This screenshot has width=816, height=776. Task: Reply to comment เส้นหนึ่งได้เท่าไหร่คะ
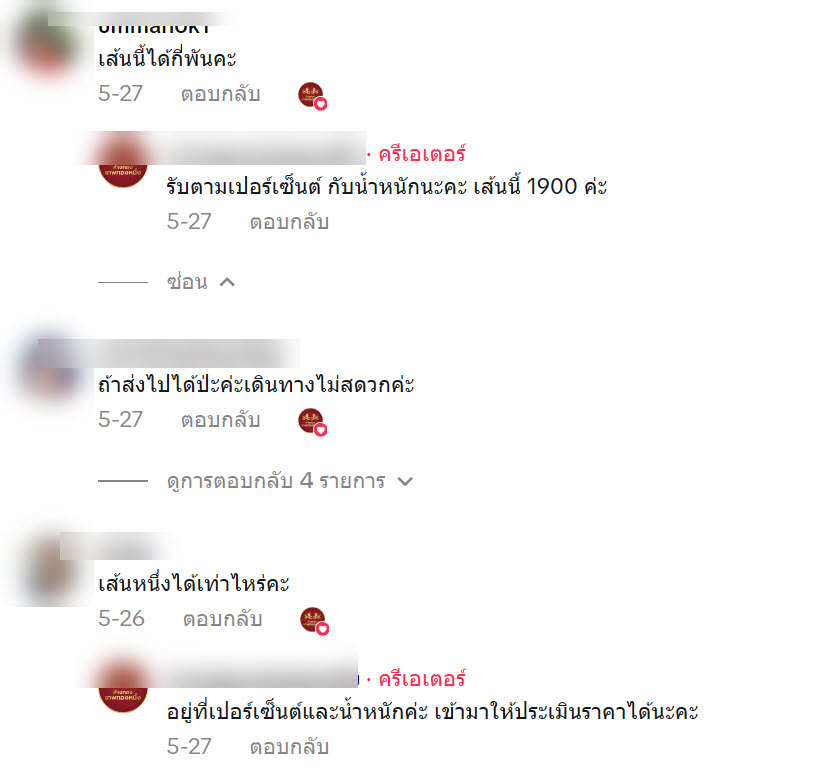click(222, 619)
